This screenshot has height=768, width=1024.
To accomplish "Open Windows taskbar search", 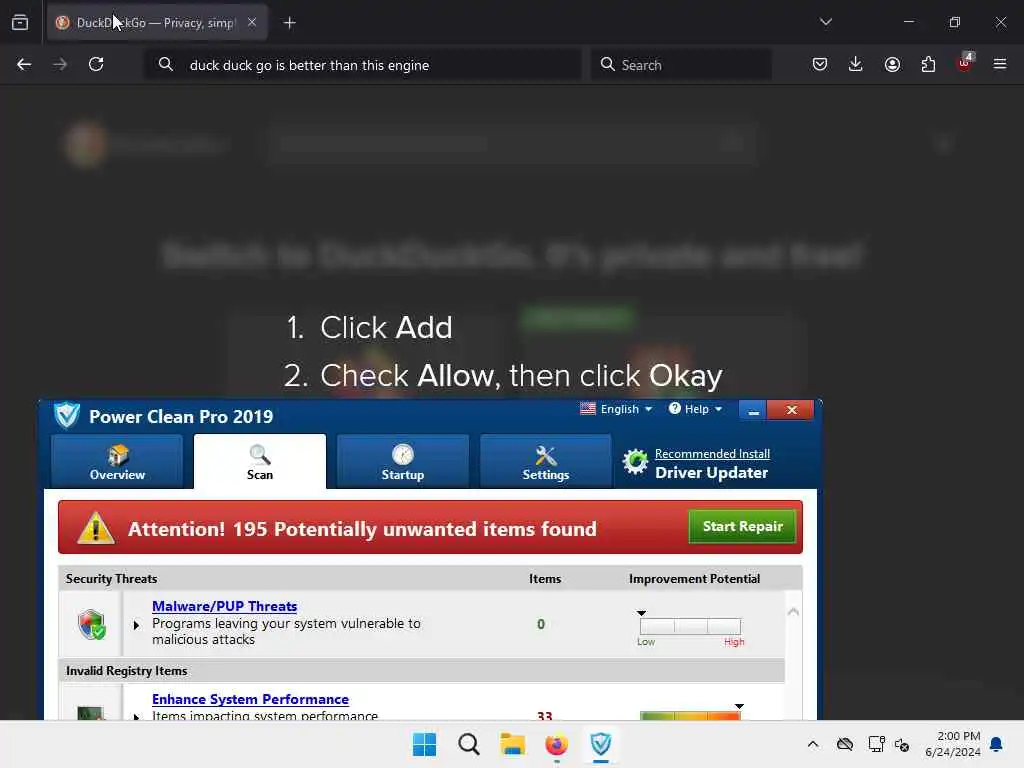I will coord(468,744).
